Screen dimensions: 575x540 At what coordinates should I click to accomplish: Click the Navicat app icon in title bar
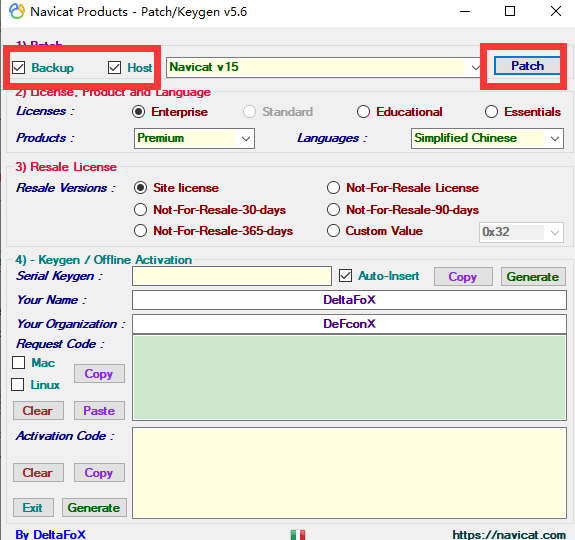point(17,11)
